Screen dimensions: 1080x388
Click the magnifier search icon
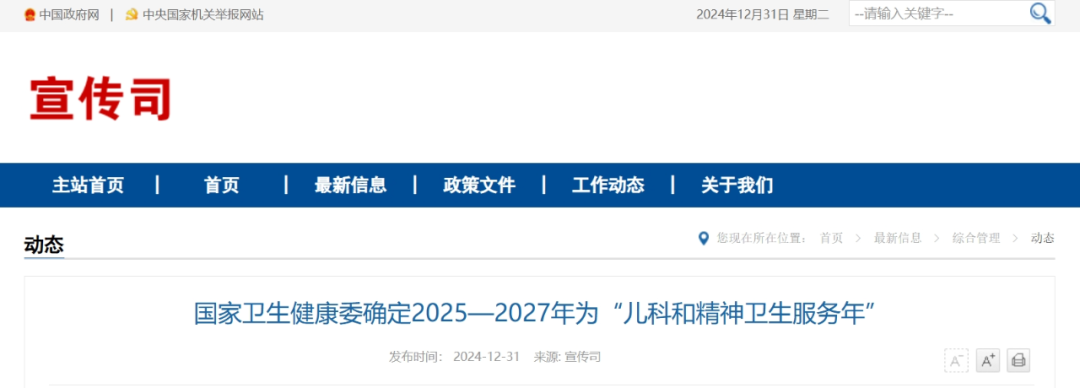tap(1039, 13)
